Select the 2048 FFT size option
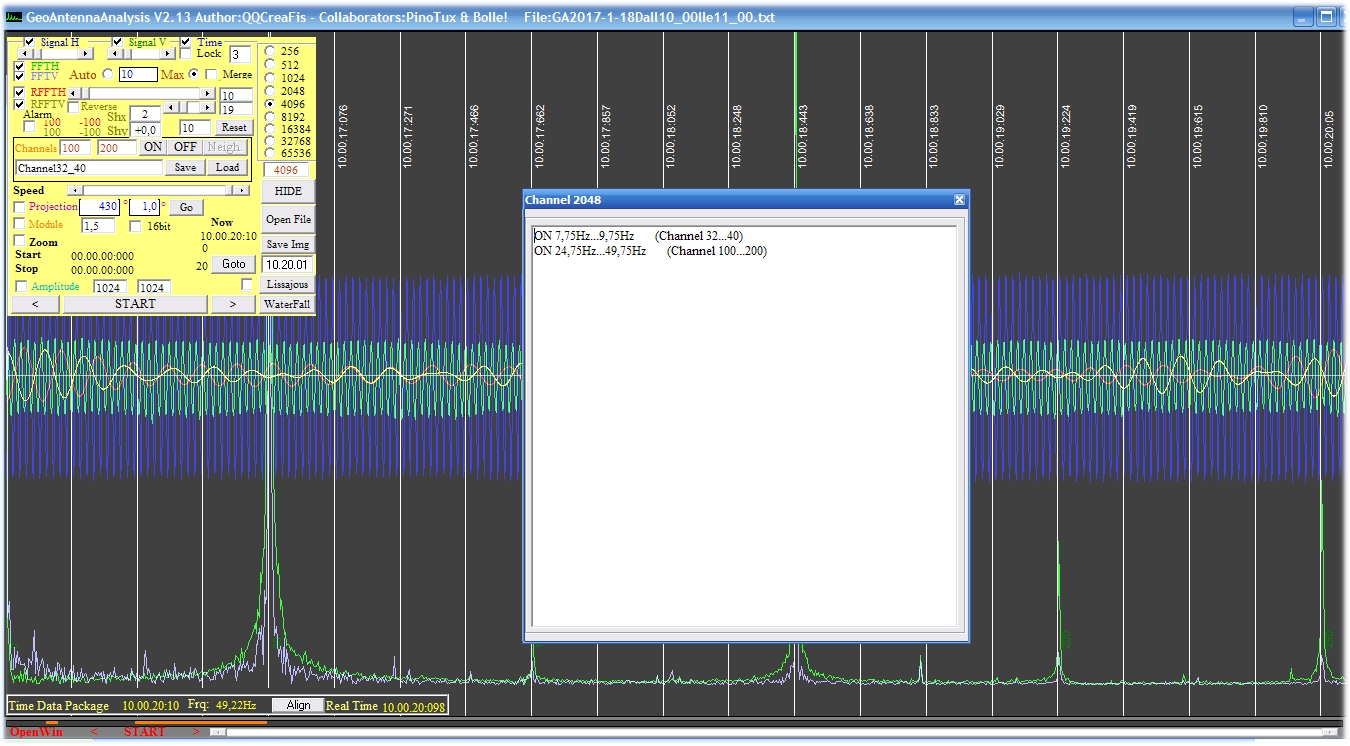The height and width of the screenshot is (746, 1350). click(x=270, y=91)
